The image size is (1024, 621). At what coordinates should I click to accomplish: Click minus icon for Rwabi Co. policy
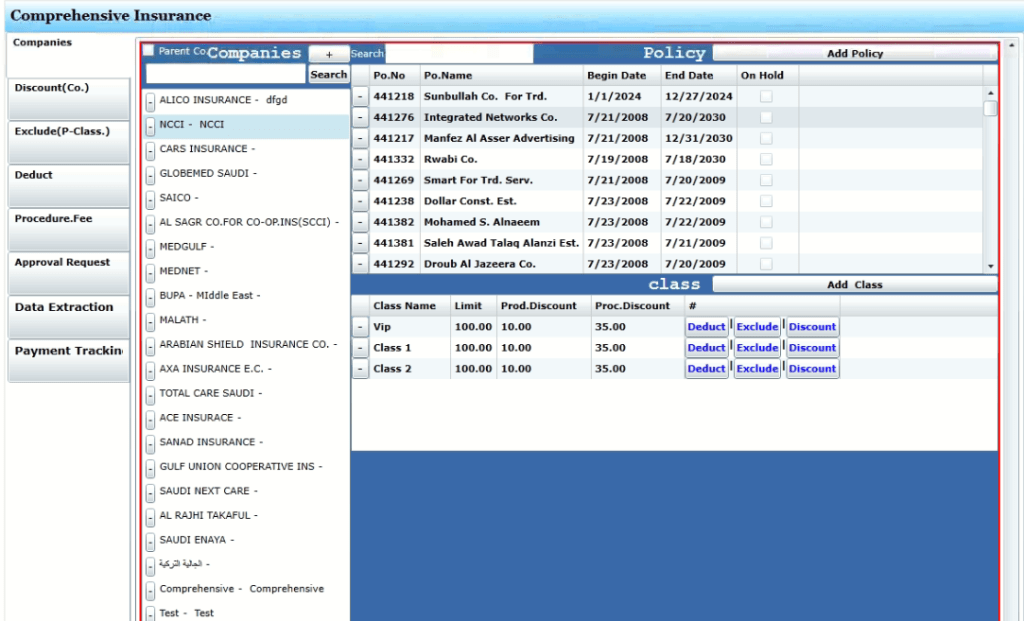[x=361, y=160]
